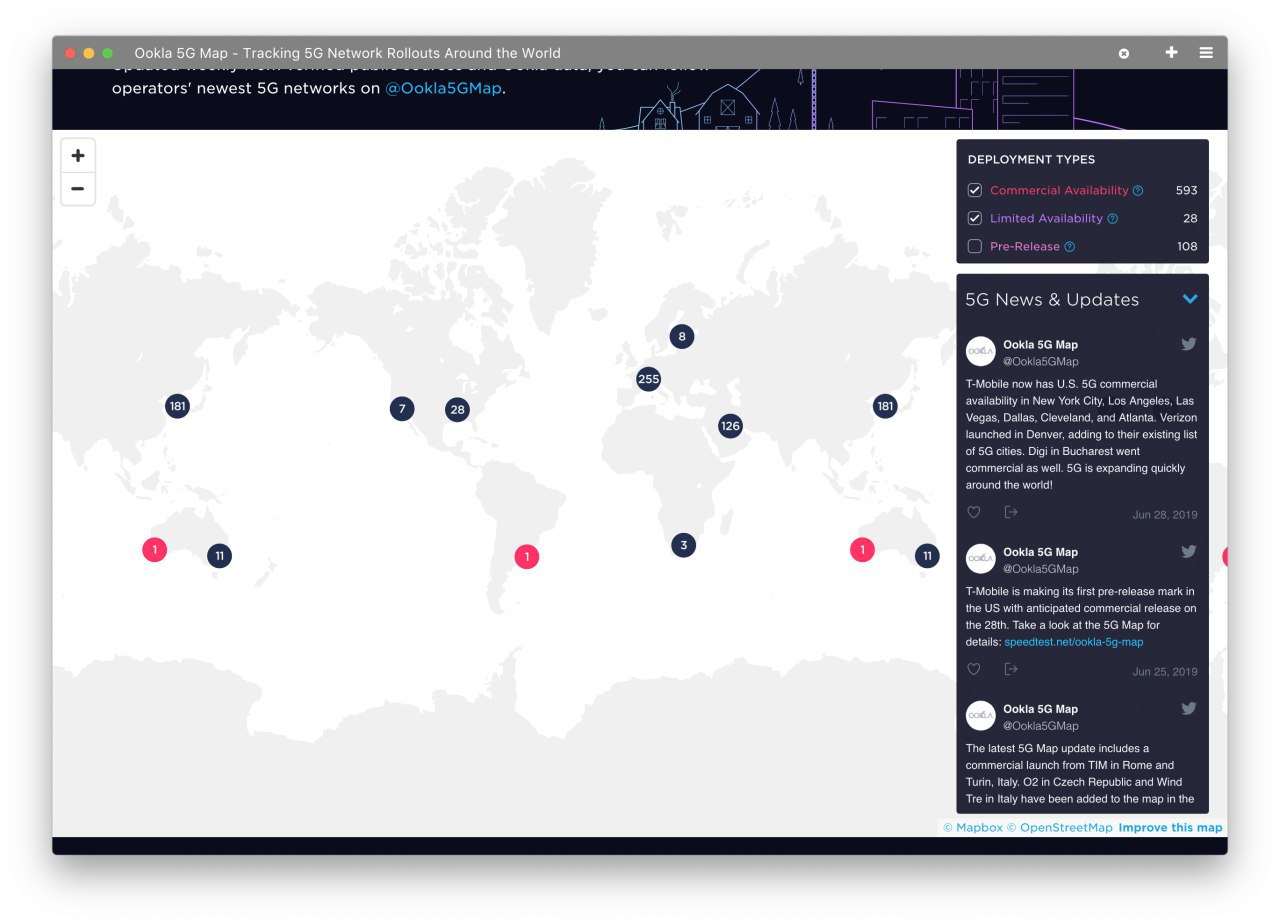Open the @Ookla5GMap link in the header text
The width and height of the screenshot is (1280, 924).
tap(443, 88)
